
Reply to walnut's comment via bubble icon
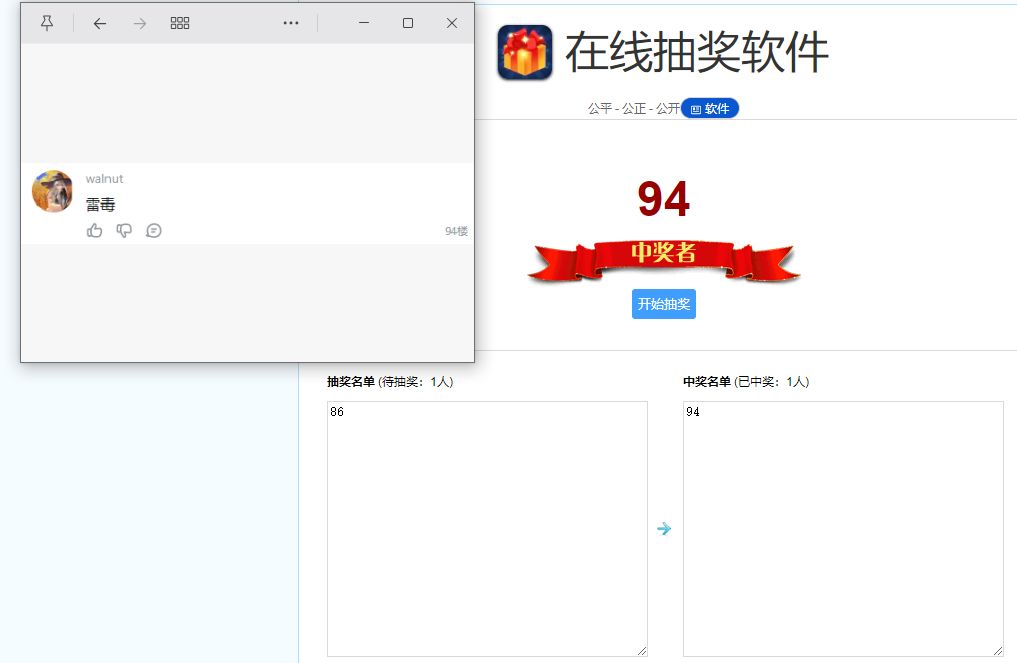tap(154, 230)
